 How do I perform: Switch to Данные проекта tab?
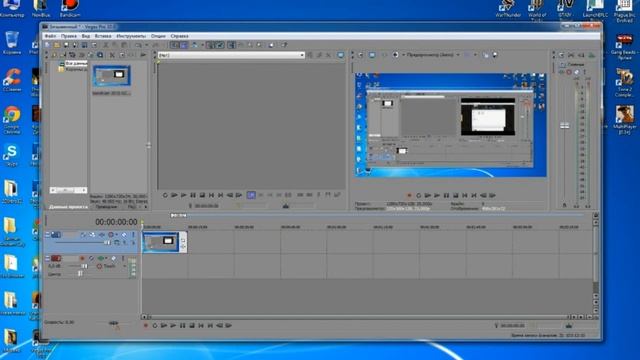coord(68,207)
